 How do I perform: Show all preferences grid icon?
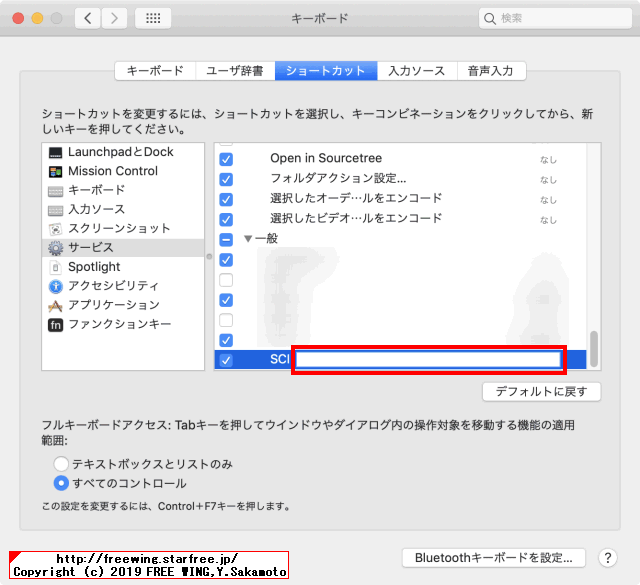[x=153, y=18]
